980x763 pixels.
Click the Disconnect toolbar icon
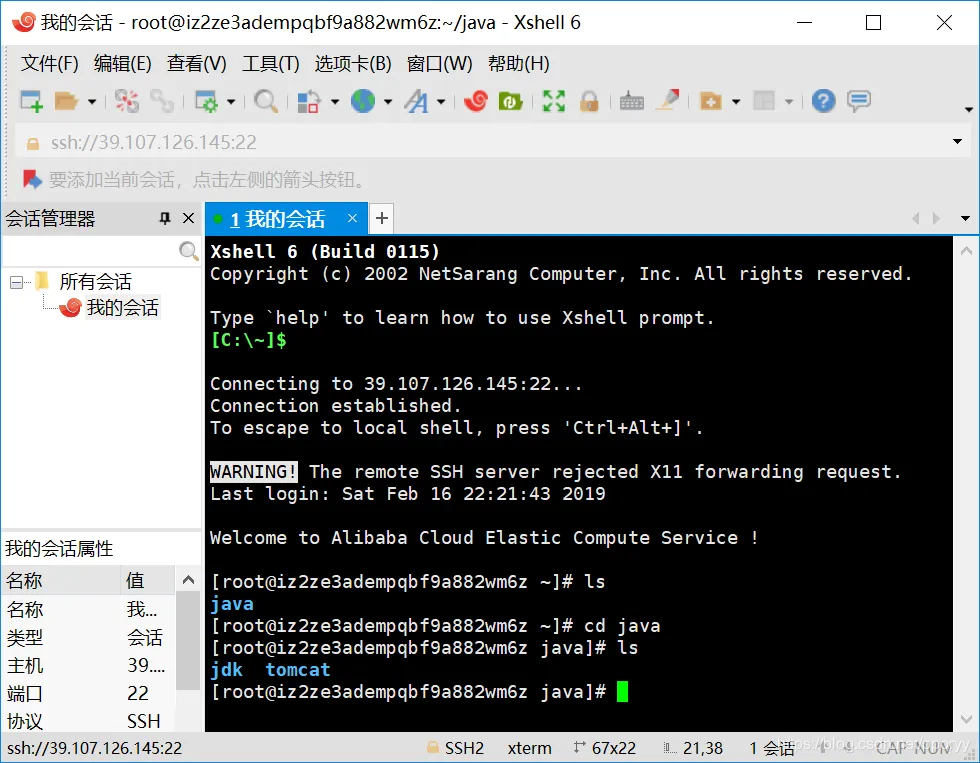pyautogui.click(x=127, y=101)
